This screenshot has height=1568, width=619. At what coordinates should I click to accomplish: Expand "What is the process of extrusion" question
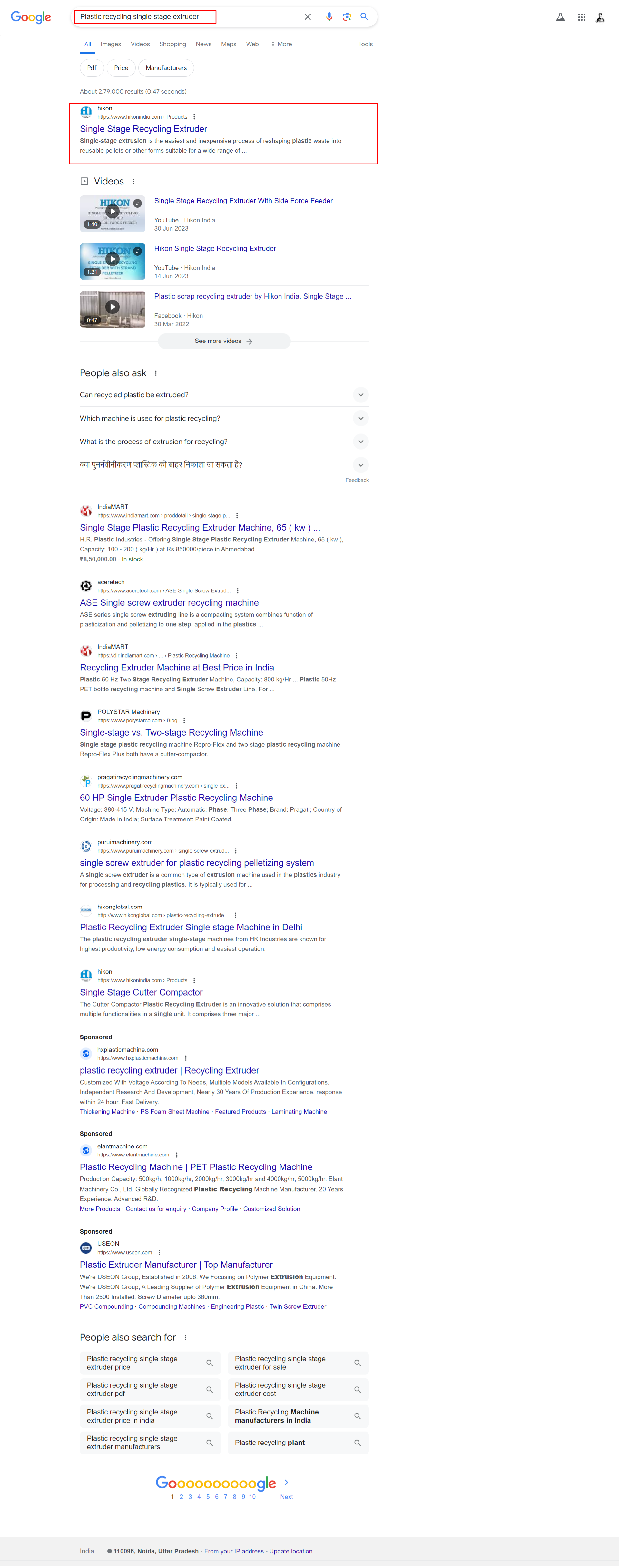(x=224, y=442)
